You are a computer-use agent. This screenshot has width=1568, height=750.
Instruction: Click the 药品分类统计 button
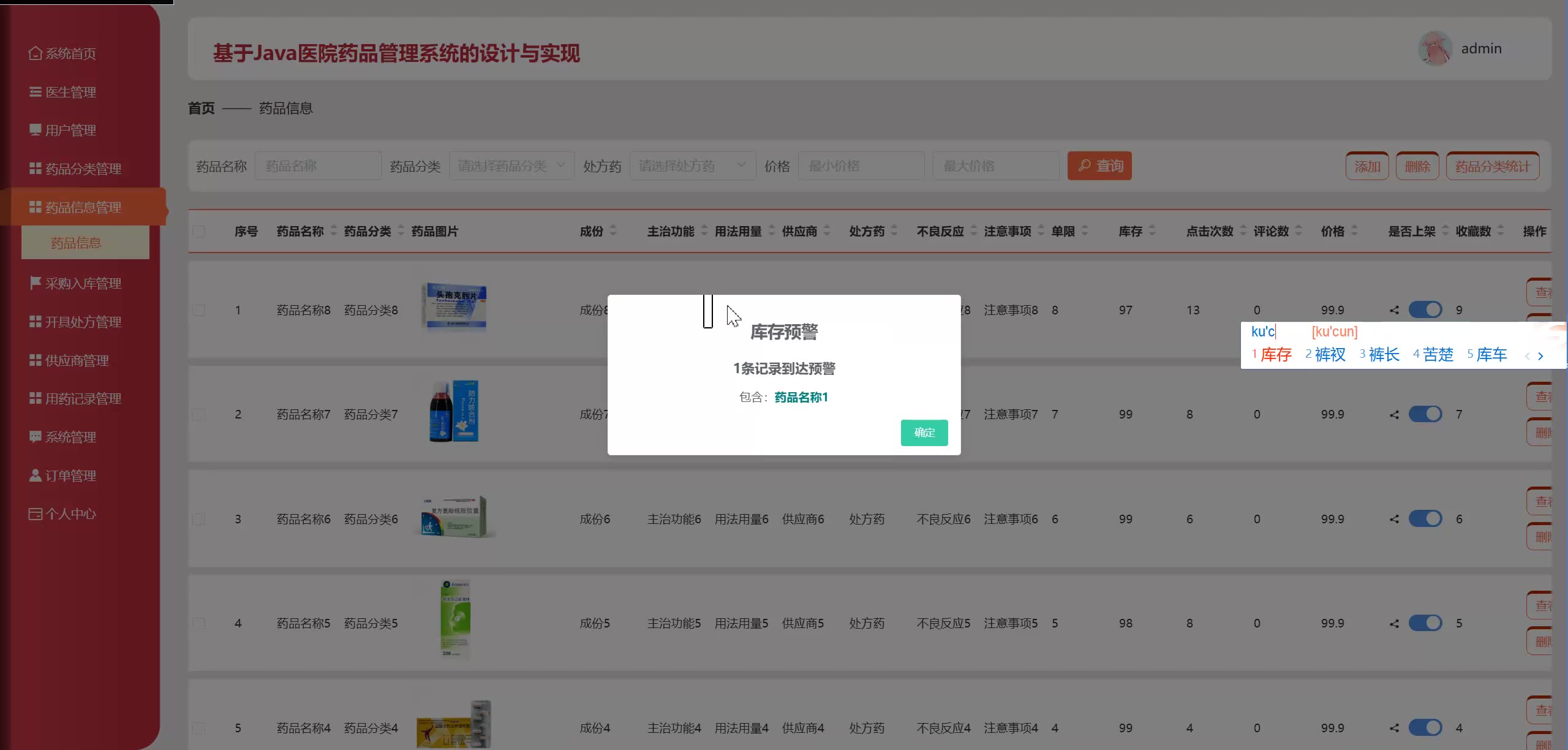1492,166
